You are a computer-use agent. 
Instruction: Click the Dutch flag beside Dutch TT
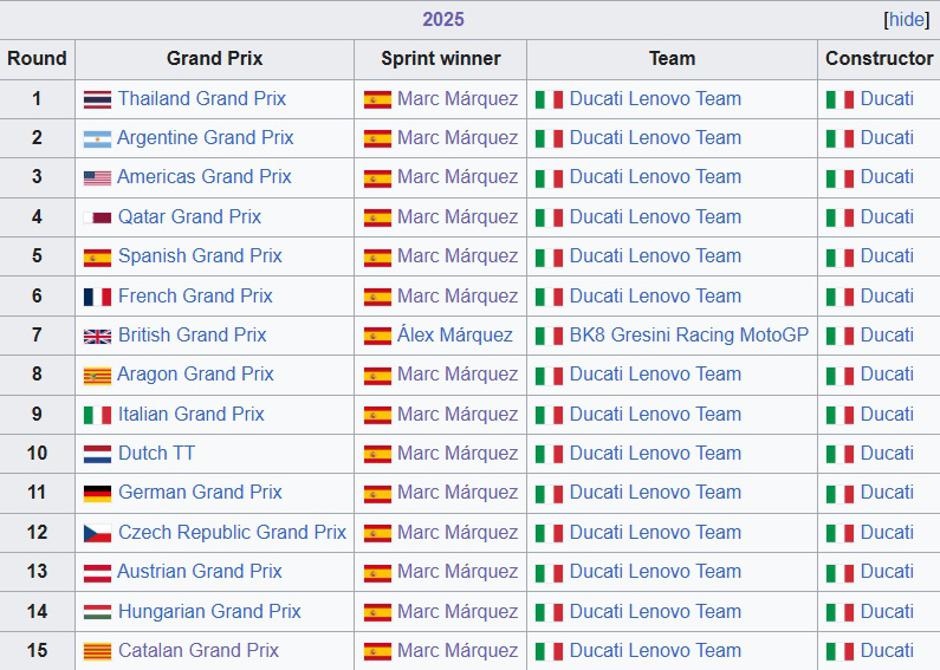[97, 454]
